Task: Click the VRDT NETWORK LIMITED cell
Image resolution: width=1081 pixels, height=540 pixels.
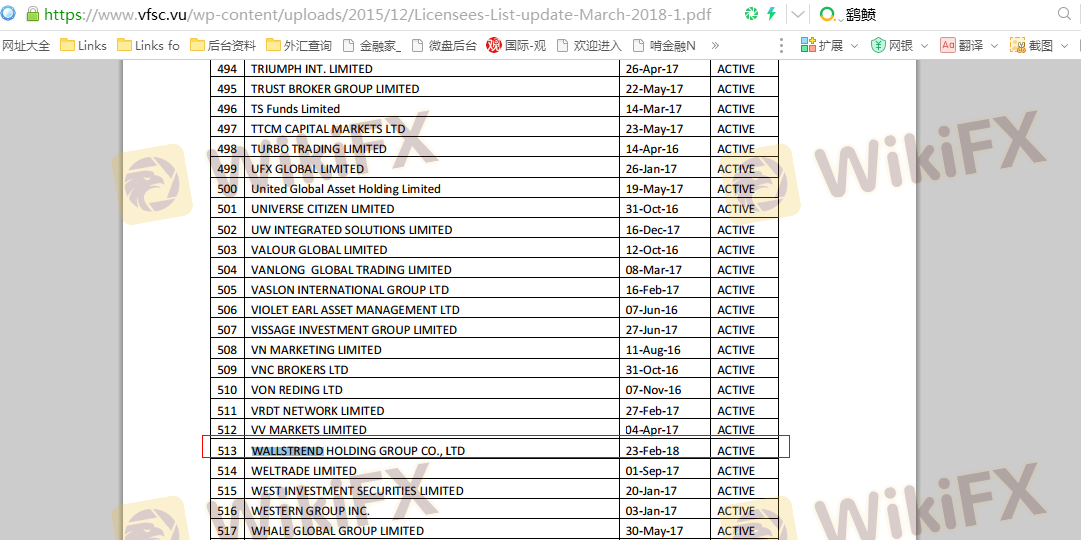Action: click(x=432, y=410)
